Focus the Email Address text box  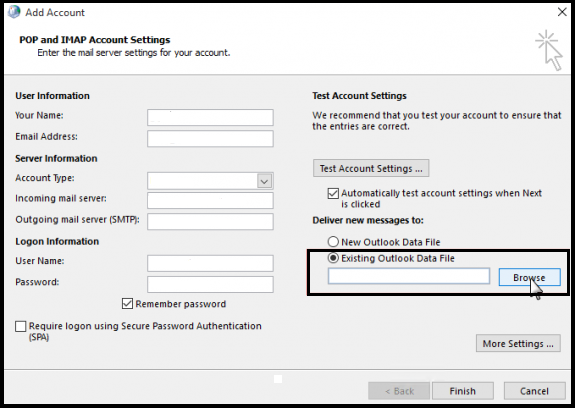(x=210, y=139)
